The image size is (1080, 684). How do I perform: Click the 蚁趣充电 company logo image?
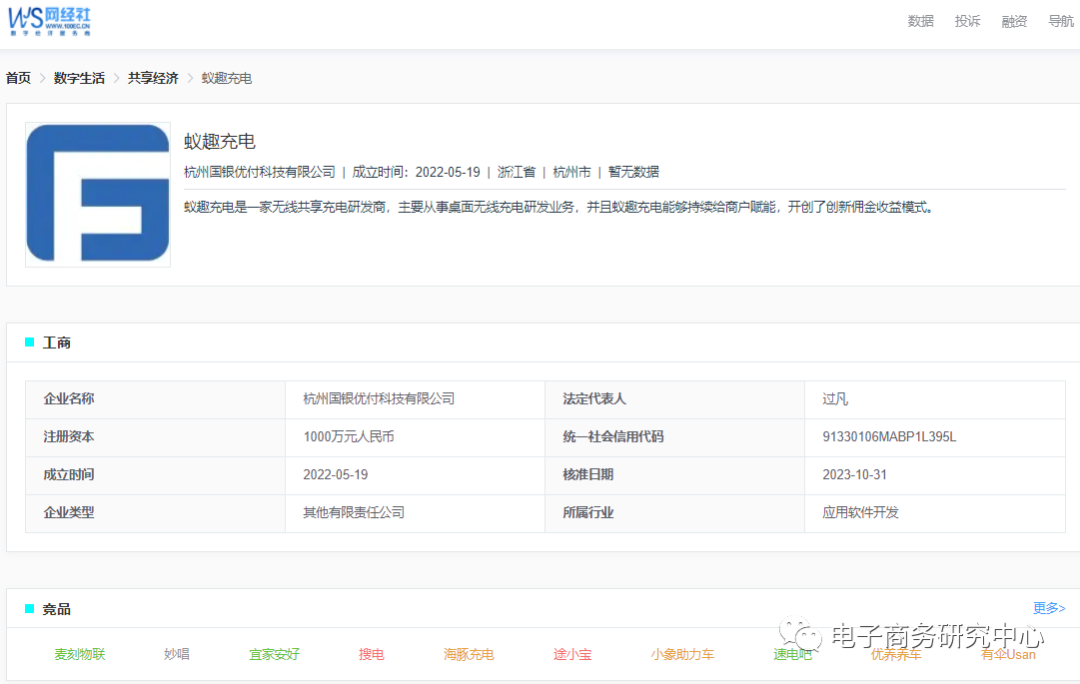click(x=97, y=194)
